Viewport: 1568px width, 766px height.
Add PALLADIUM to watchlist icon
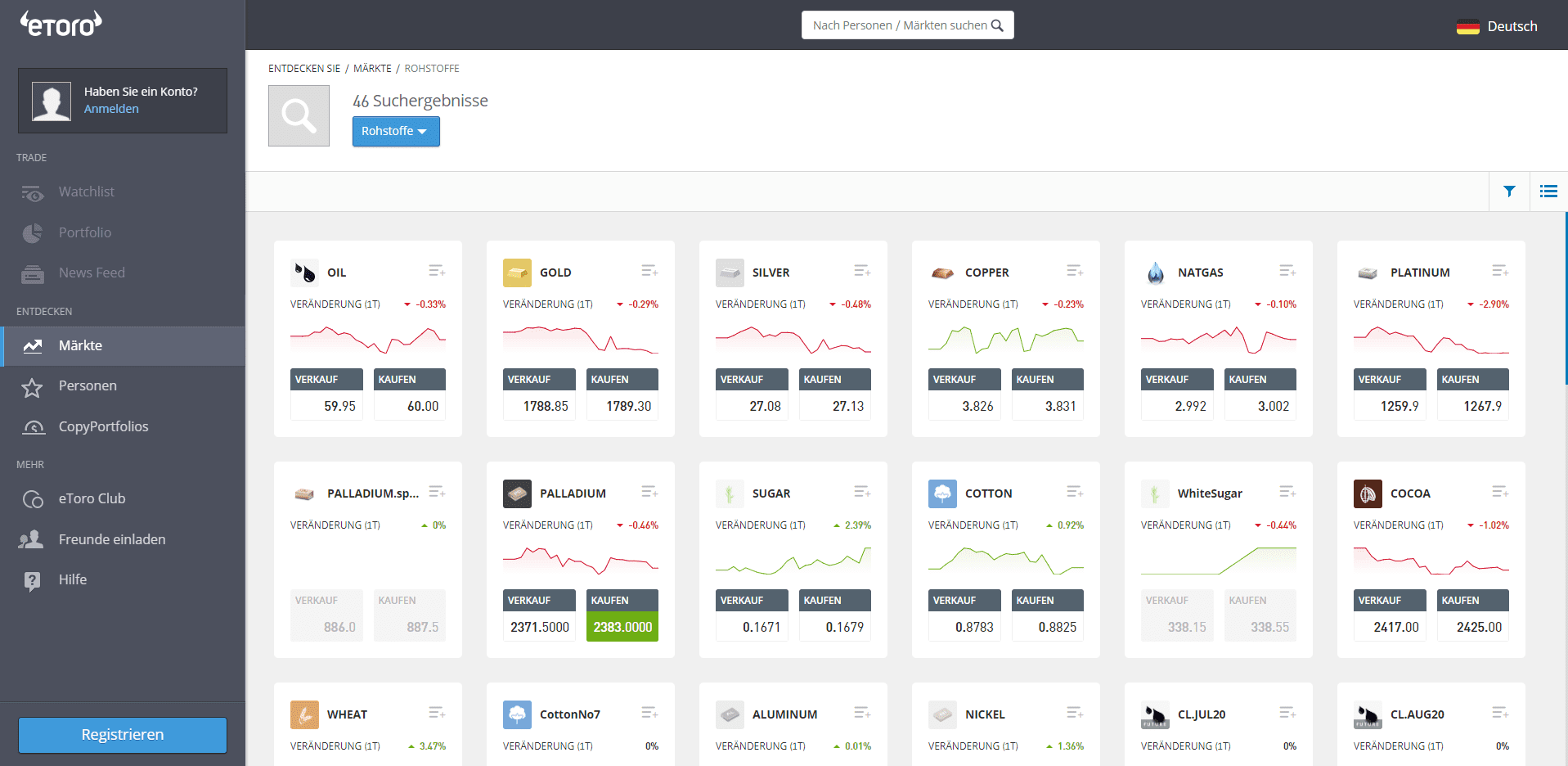click(x=649, y=492)
